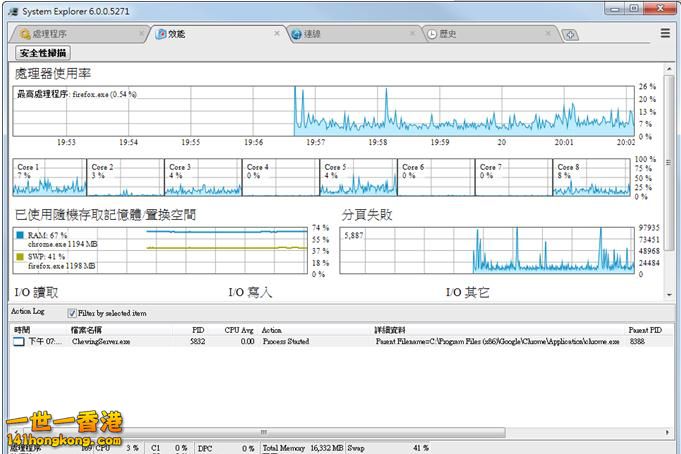Click the 安全性掃描 button

(43, 53)
